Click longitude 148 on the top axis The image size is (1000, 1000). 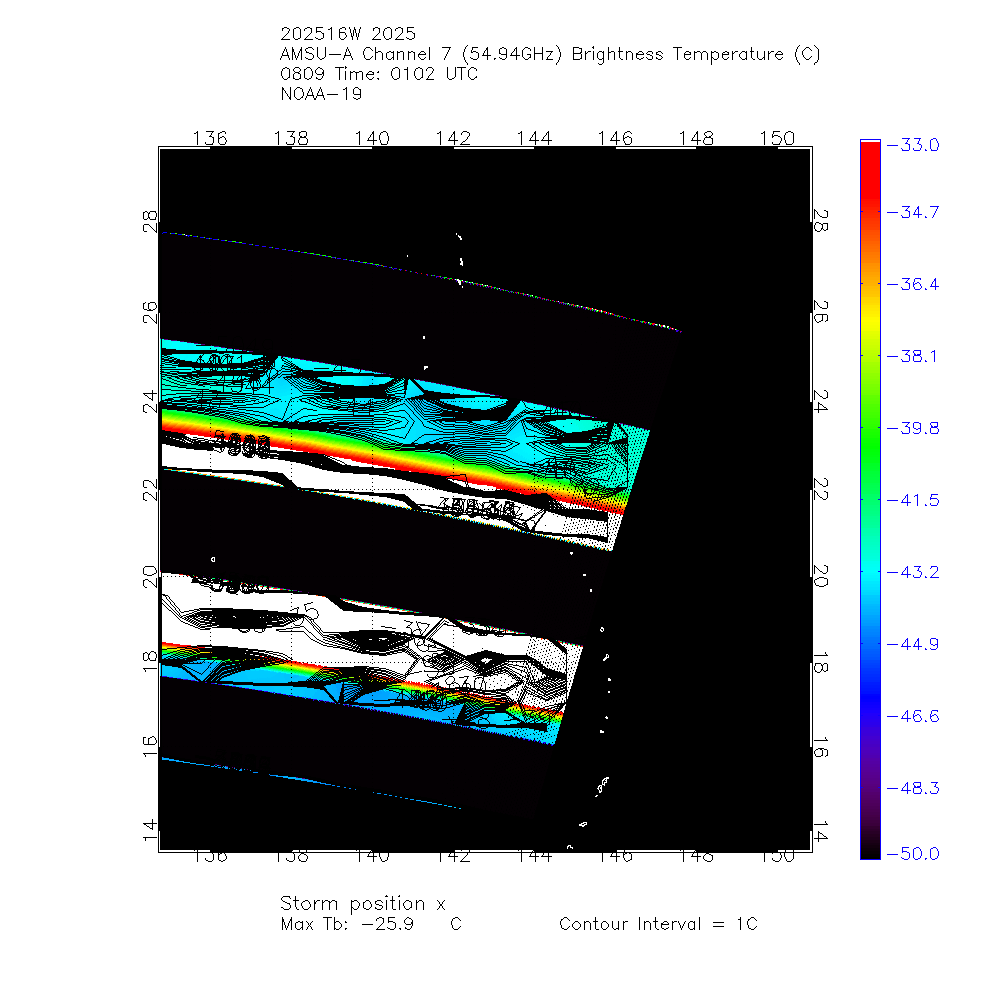(x=696, y=138)
